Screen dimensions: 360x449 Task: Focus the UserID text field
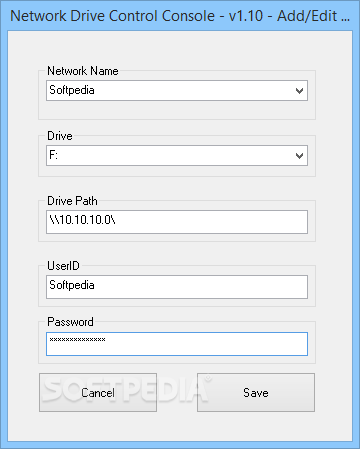[x=177, y=287]
